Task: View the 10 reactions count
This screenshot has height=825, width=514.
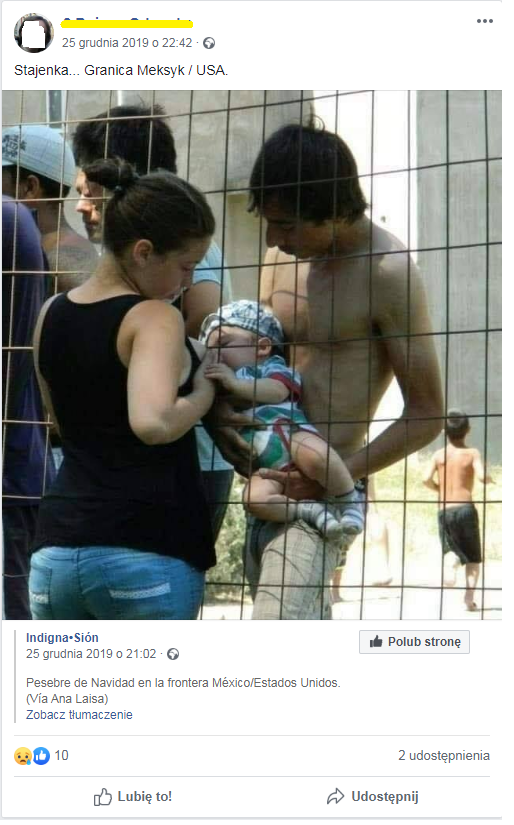Action: click(62, 756)
